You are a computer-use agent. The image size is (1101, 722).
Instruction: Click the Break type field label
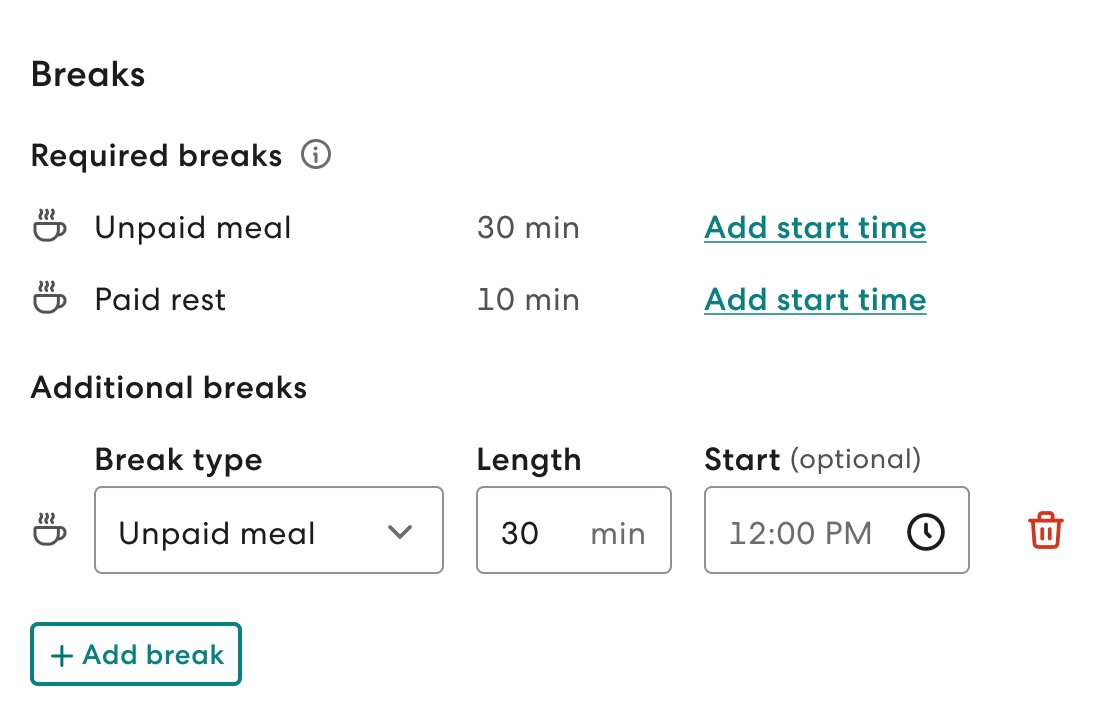tap(178, 460)
